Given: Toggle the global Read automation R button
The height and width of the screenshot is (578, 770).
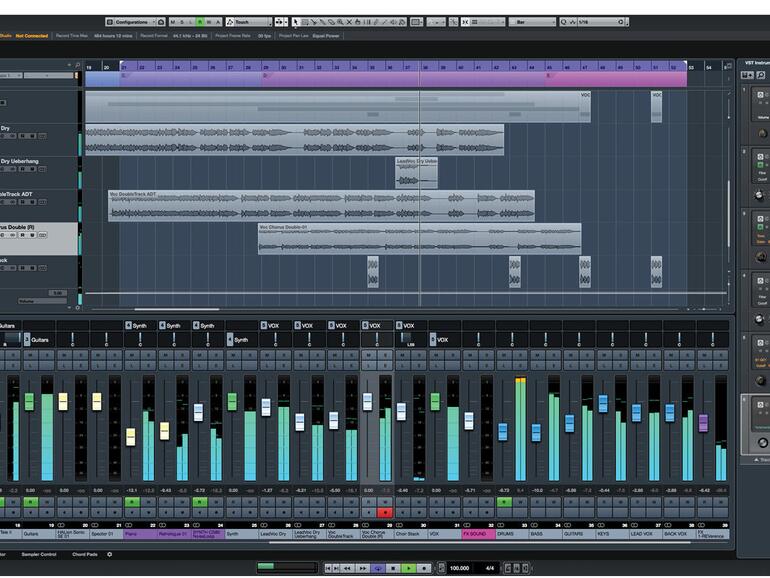Looking at the screenshot, I should (200, 22).
